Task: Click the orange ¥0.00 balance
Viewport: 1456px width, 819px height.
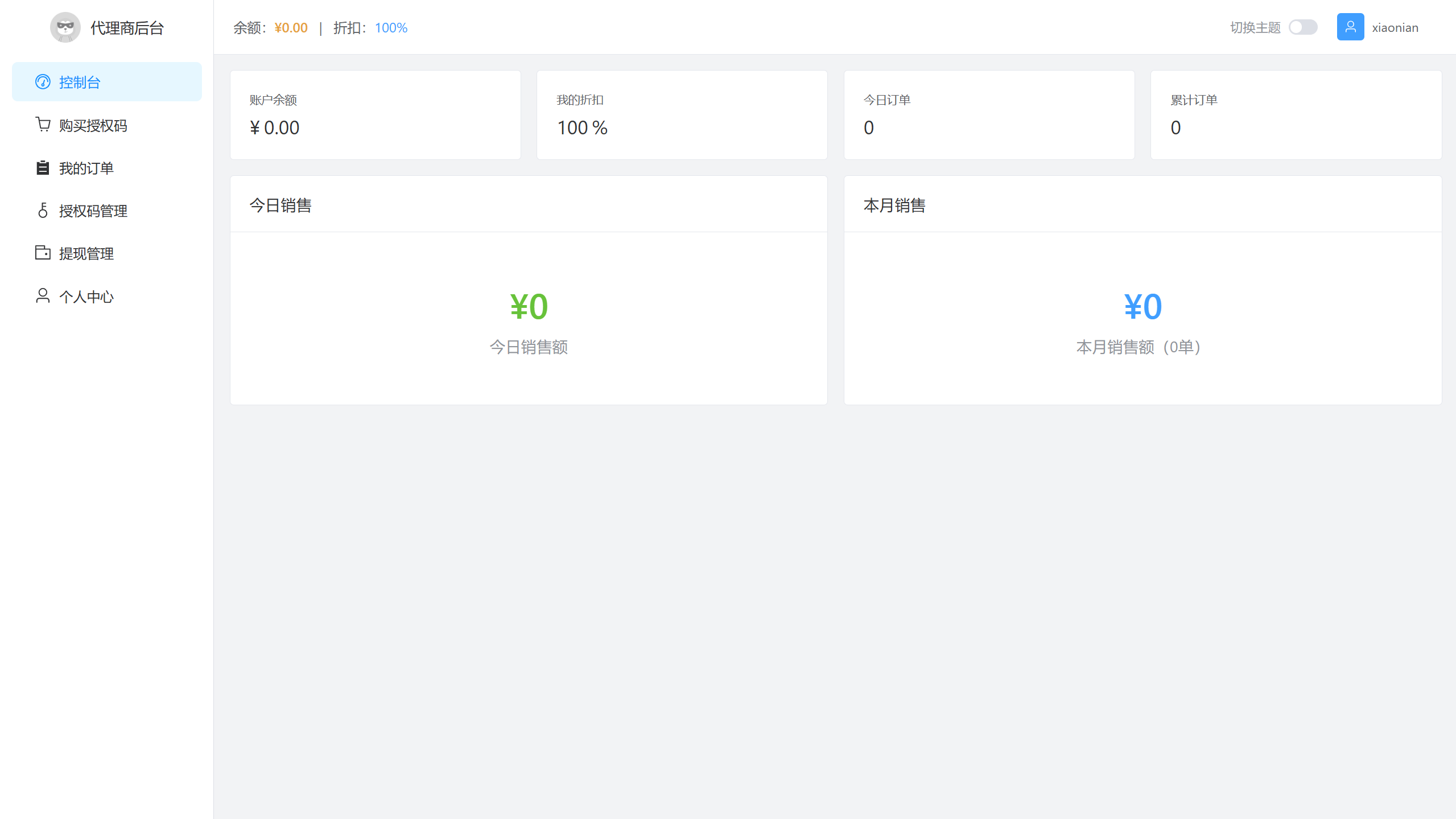Action: pos(291,28)
